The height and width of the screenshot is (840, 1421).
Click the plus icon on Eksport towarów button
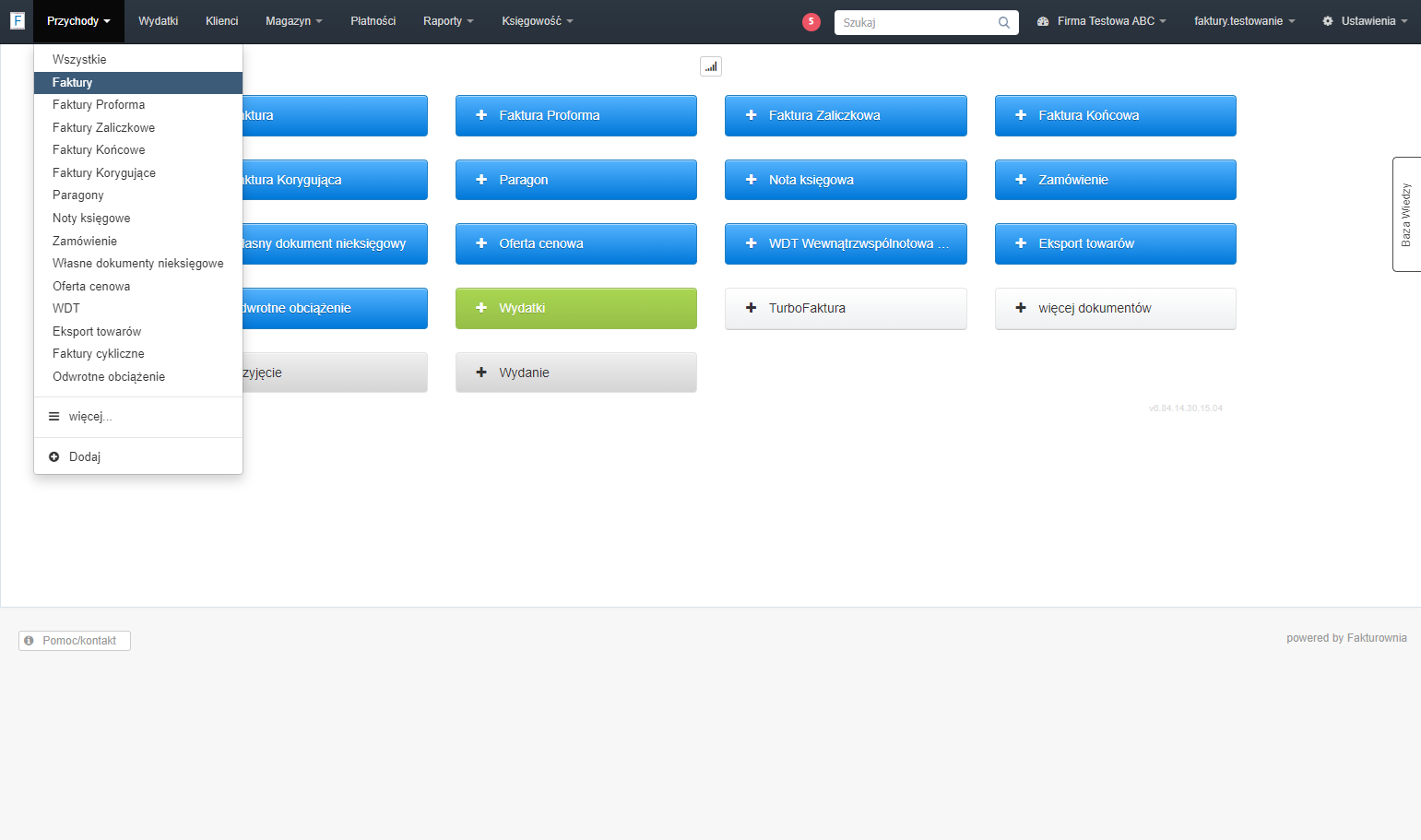1021,243
